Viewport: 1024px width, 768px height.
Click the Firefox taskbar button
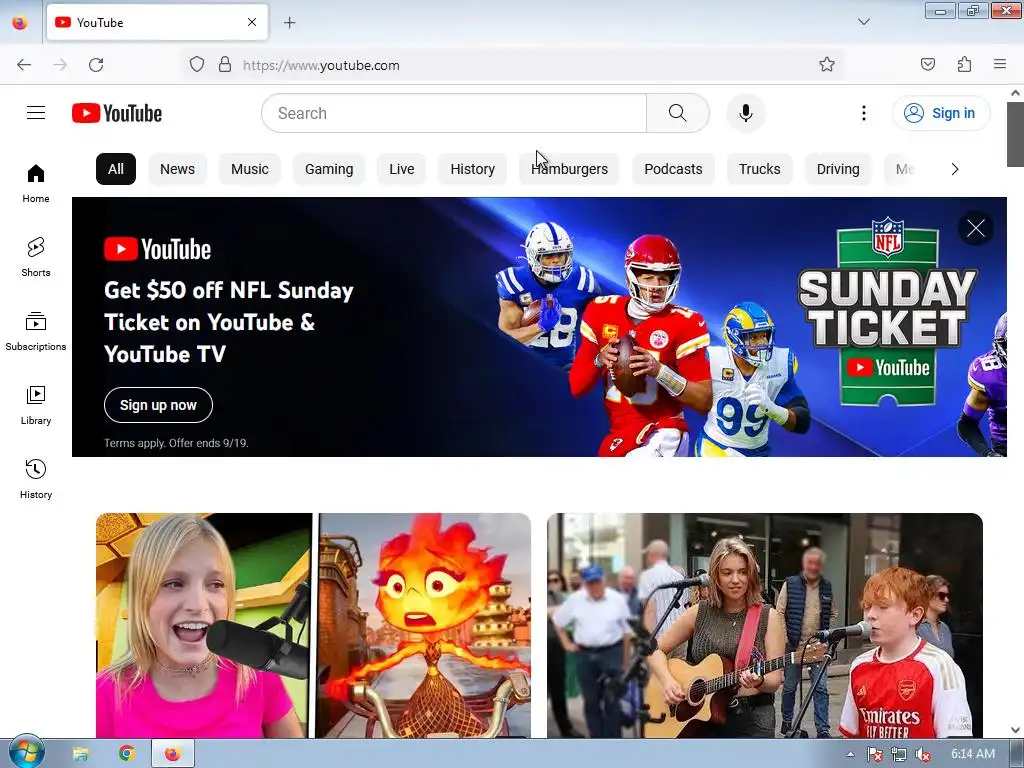click(172, 754)
